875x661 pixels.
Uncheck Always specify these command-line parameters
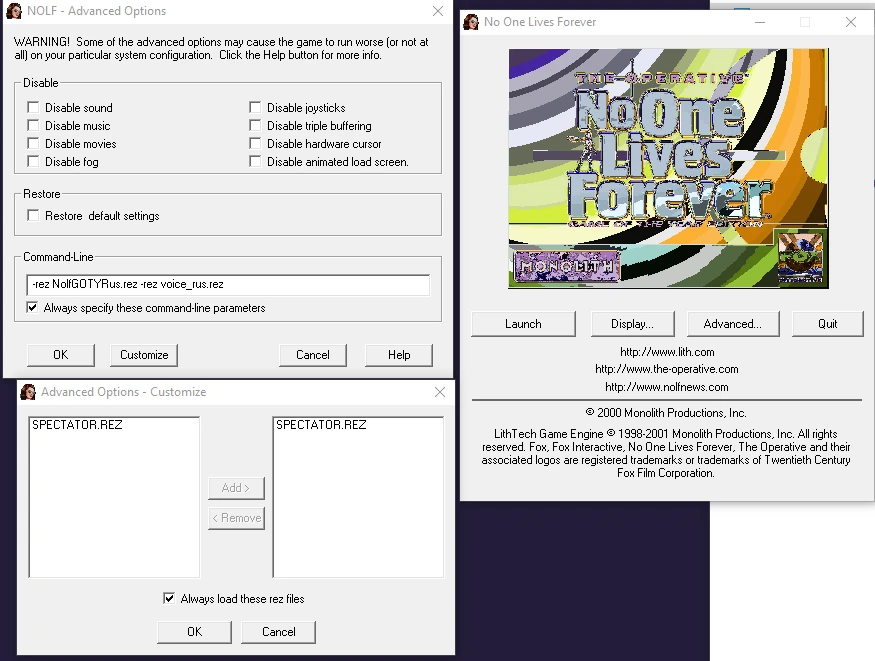32,307
